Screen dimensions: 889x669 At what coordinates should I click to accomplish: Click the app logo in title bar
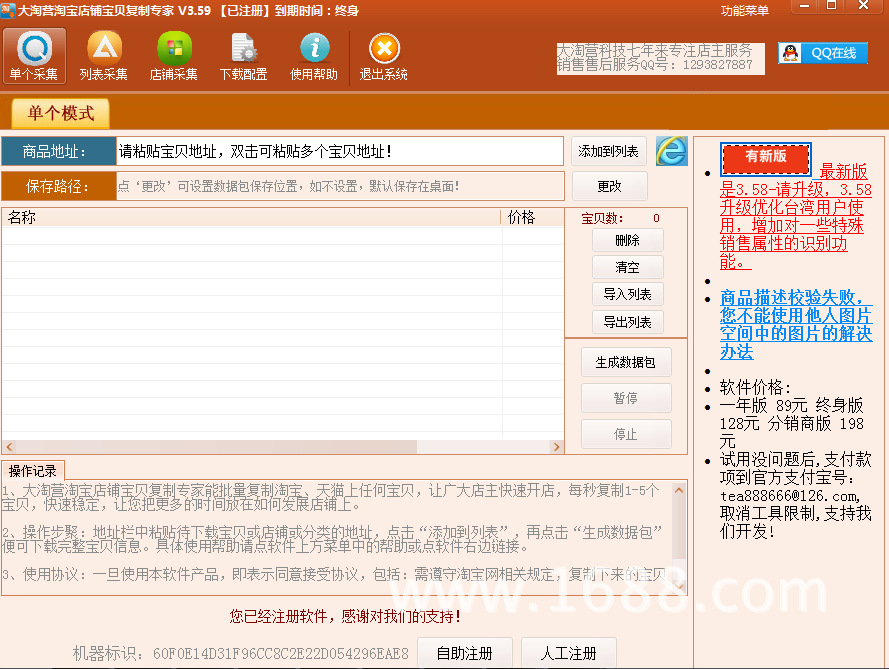(8, 10)
